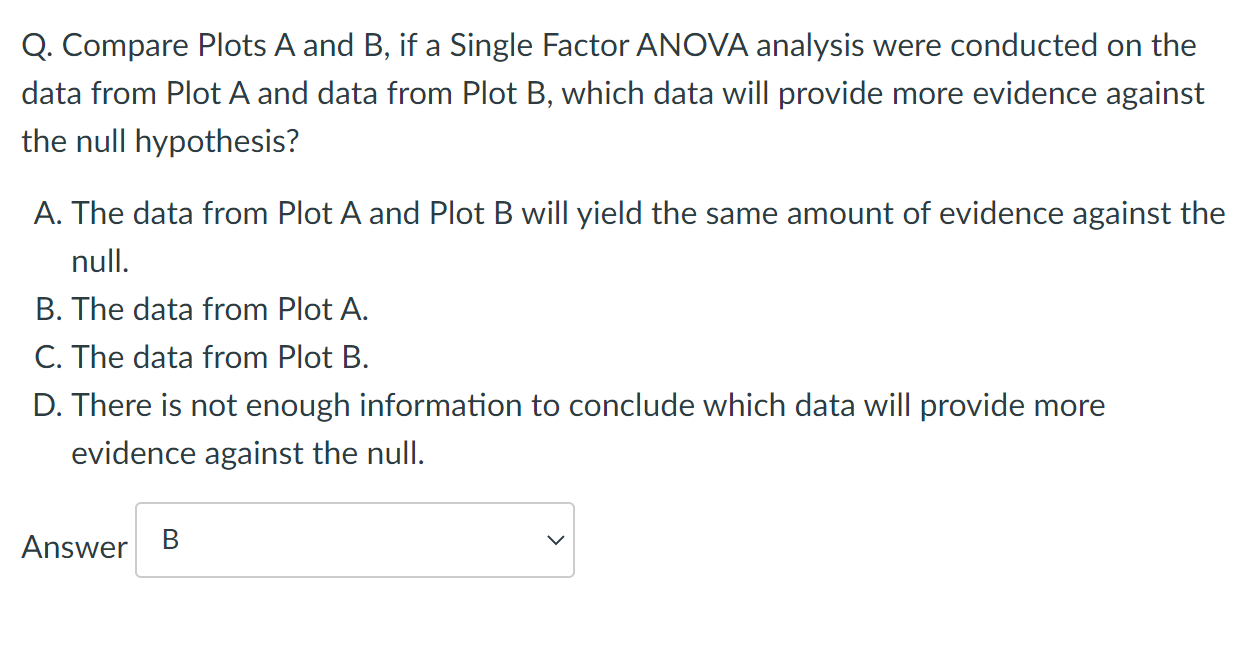Open the Answer dropdown menu
1236x668 pixels.
click(x=355, y=540)
